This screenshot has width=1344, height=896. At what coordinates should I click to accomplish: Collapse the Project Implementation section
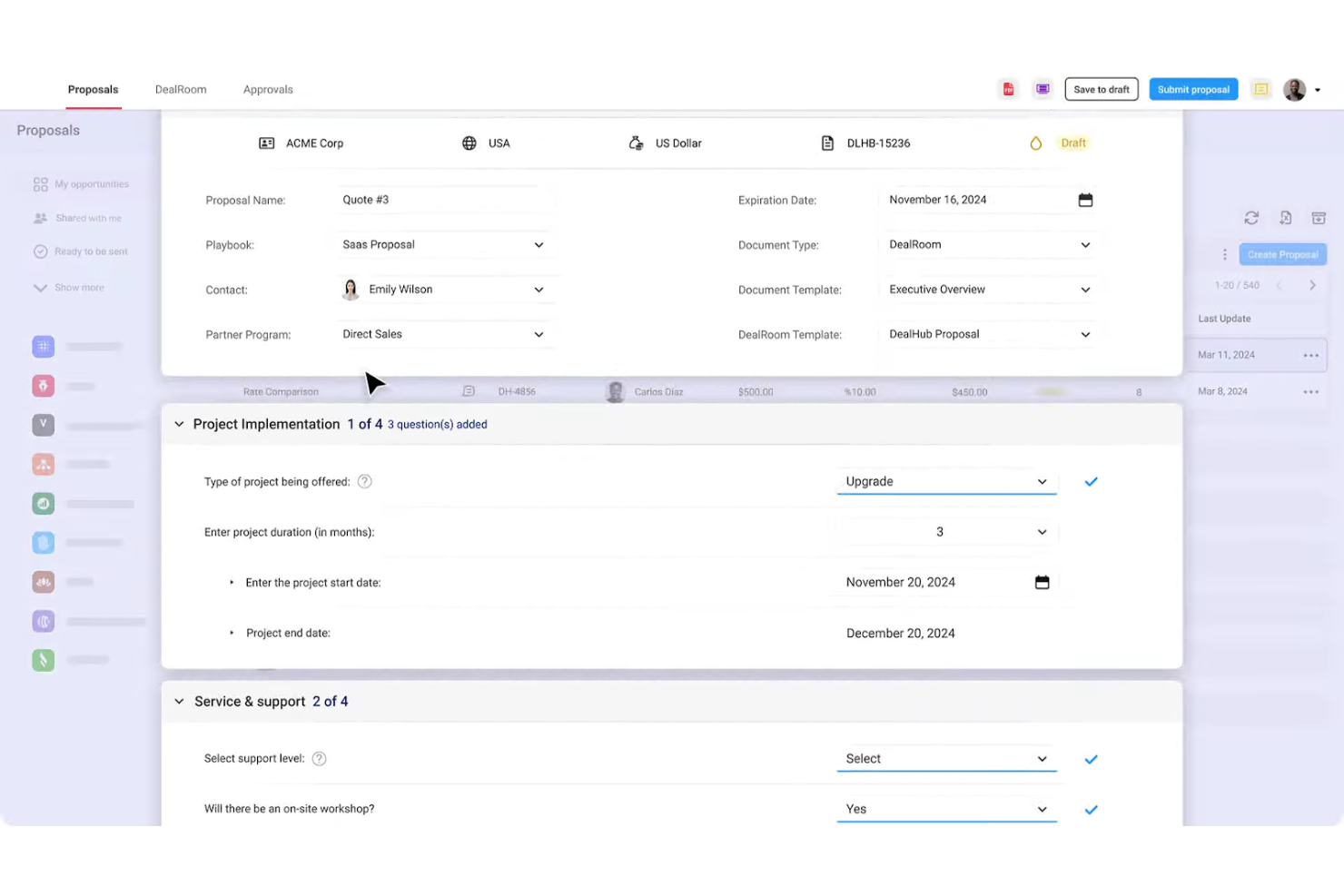(179, 424)
